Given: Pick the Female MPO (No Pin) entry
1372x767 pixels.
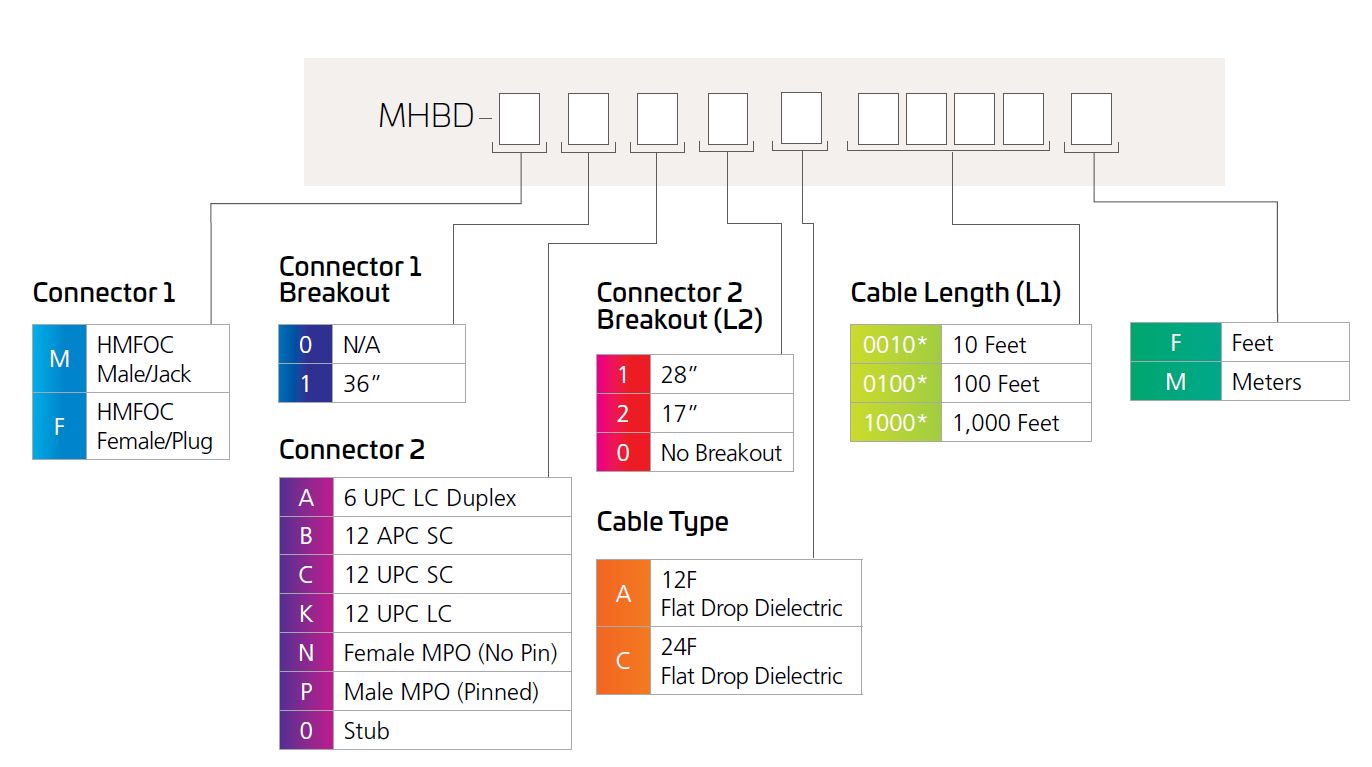Looking at the screenshot, I should pos(452,652).
